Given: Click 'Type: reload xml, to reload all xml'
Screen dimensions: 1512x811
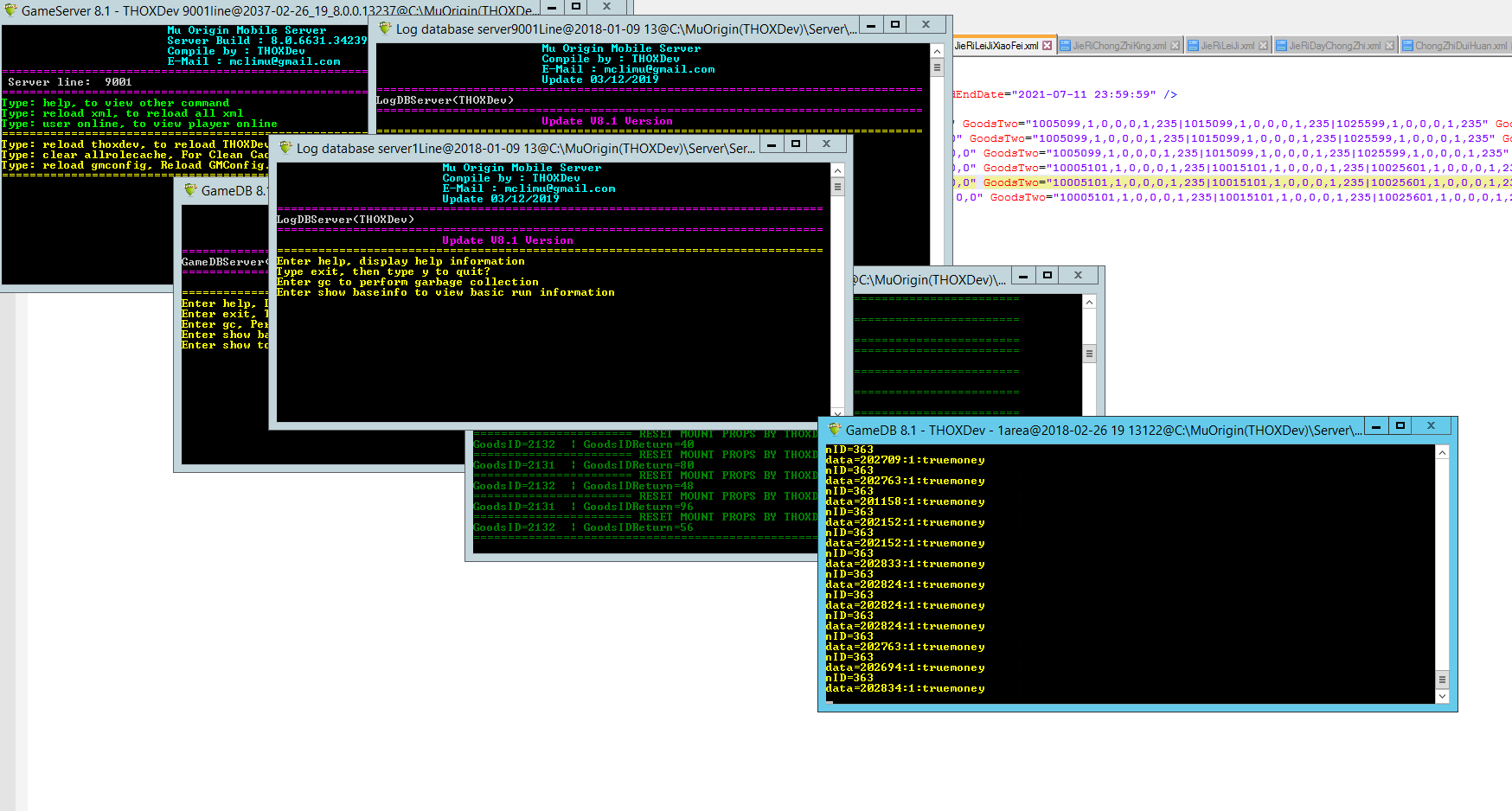Looking at the screenshot, I should point(122,113).
